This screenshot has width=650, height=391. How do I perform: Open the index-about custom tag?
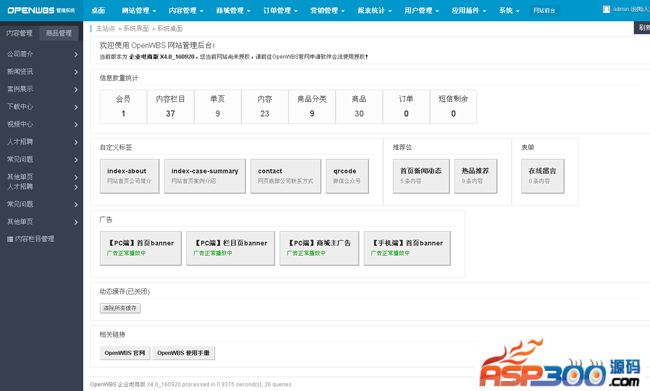[x=129, y=176]
